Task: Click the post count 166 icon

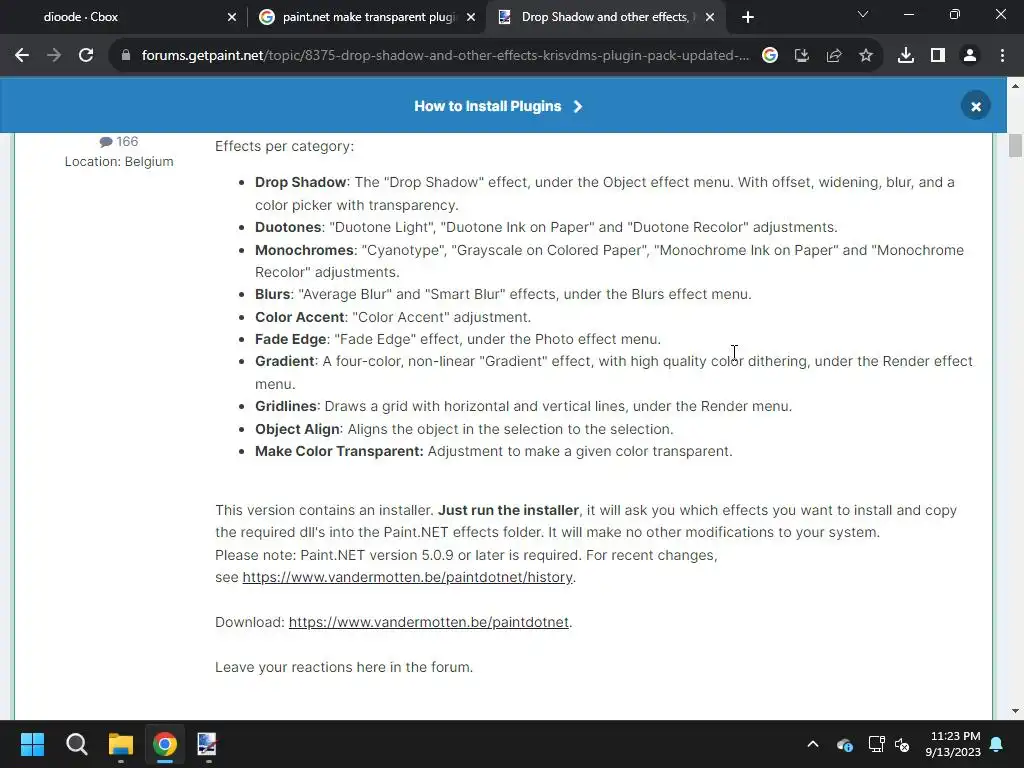Action: point(106,142)
